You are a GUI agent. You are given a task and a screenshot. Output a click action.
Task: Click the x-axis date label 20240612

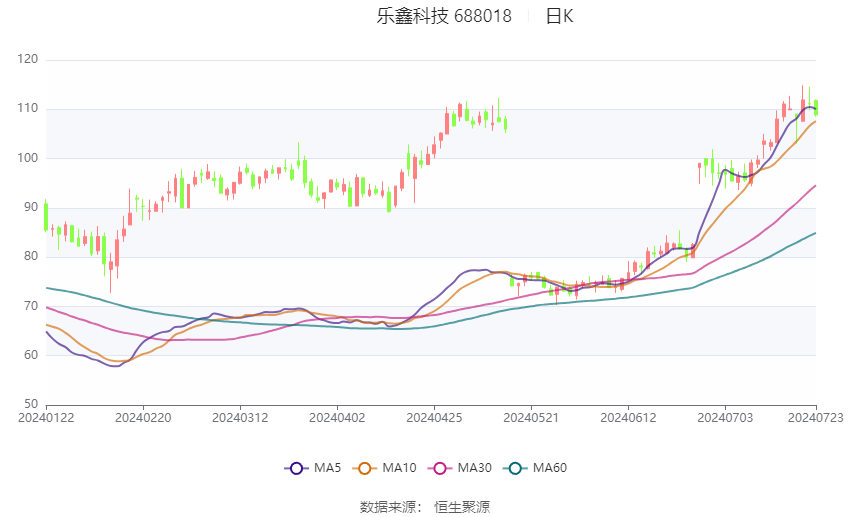point(628,418)
